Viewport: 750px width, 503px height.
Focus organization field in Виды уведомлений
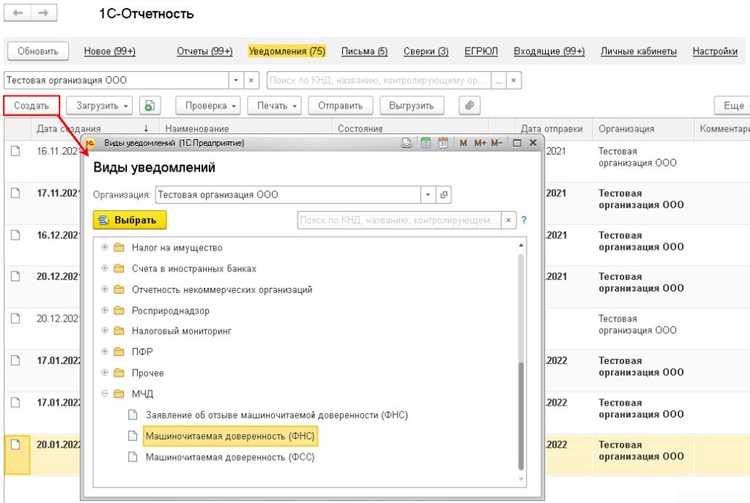coord(288,195)
